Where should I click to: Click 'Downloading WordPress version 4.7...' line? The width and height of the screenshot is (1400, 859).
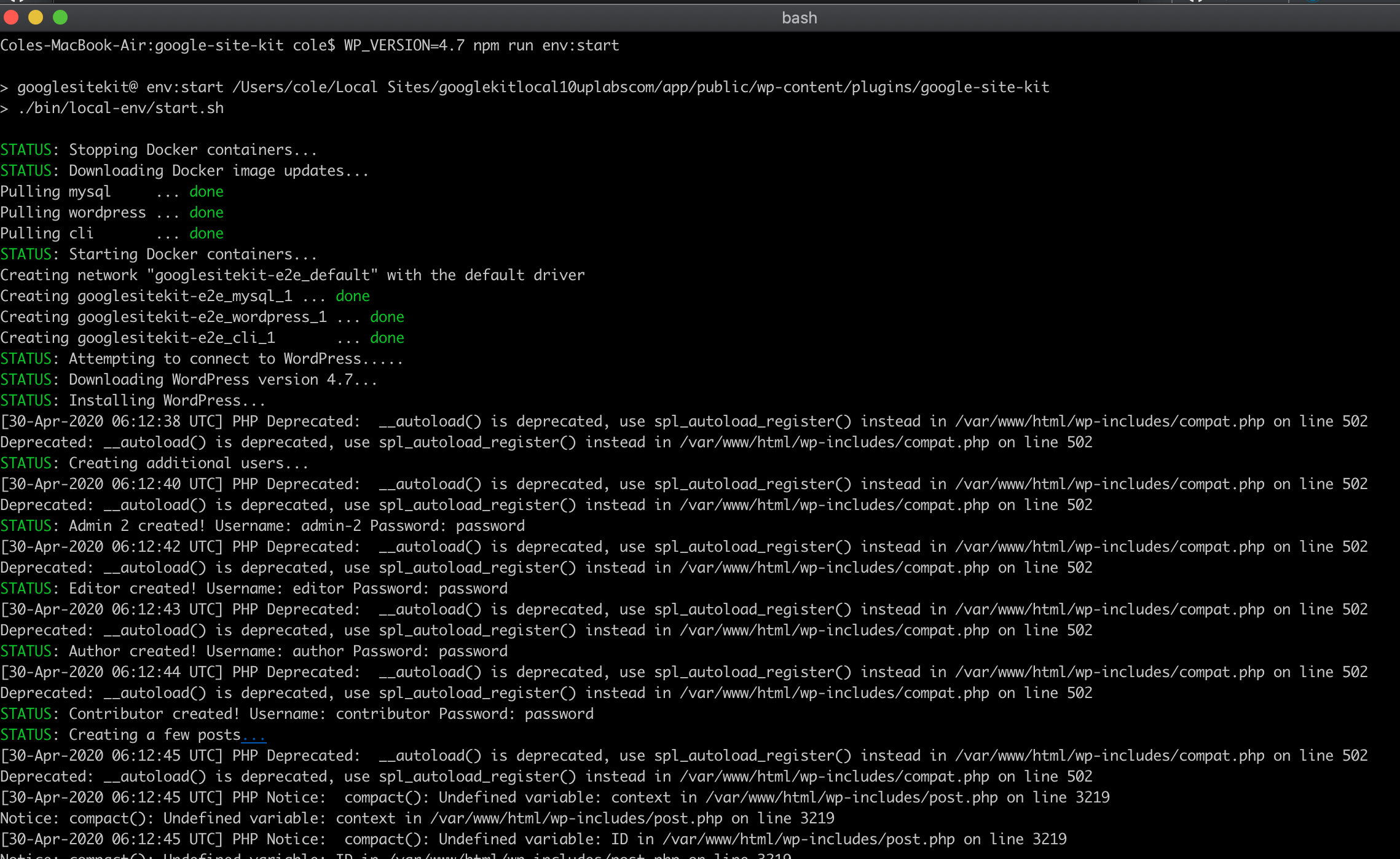point(189,380)
